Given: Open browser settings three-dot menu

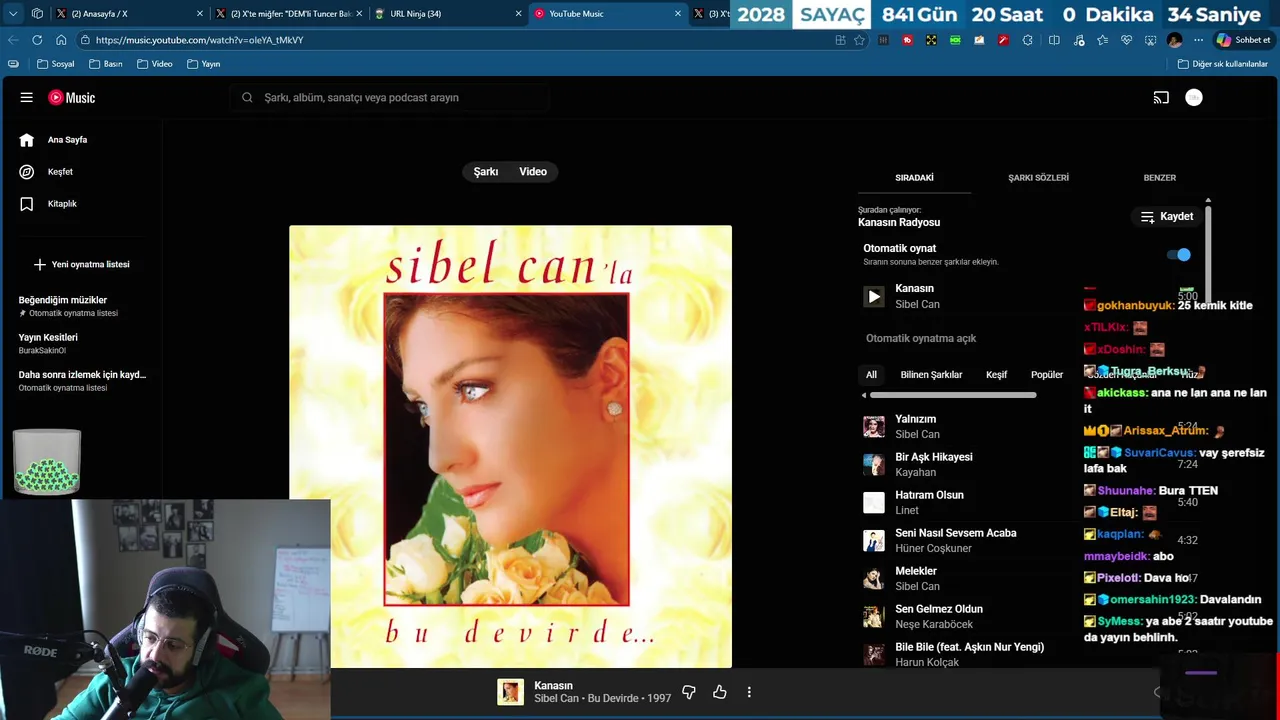Looking at the screenshot, I should [x=1199, y=40].
